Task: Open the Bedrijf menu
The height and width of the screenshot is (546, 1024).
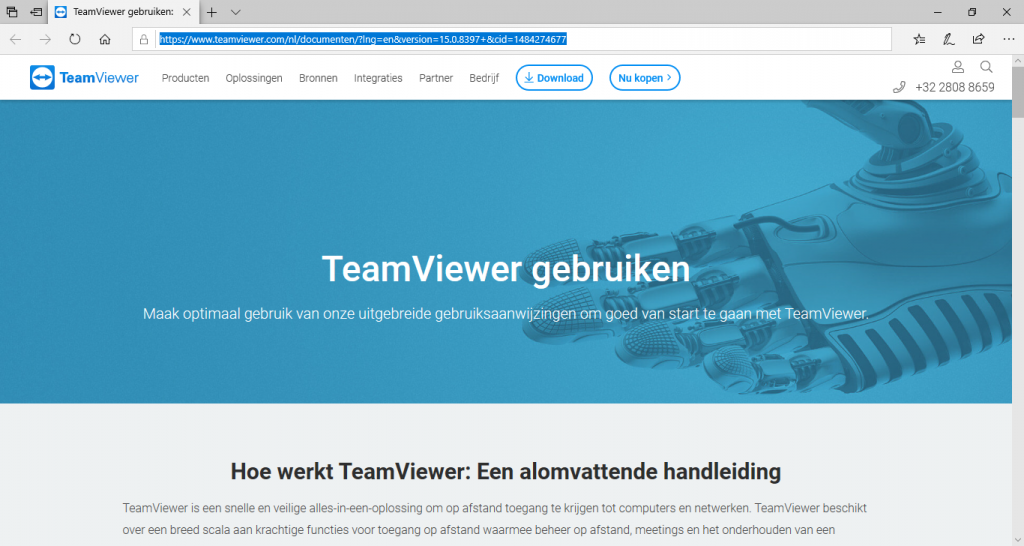Action: (484, 78)
